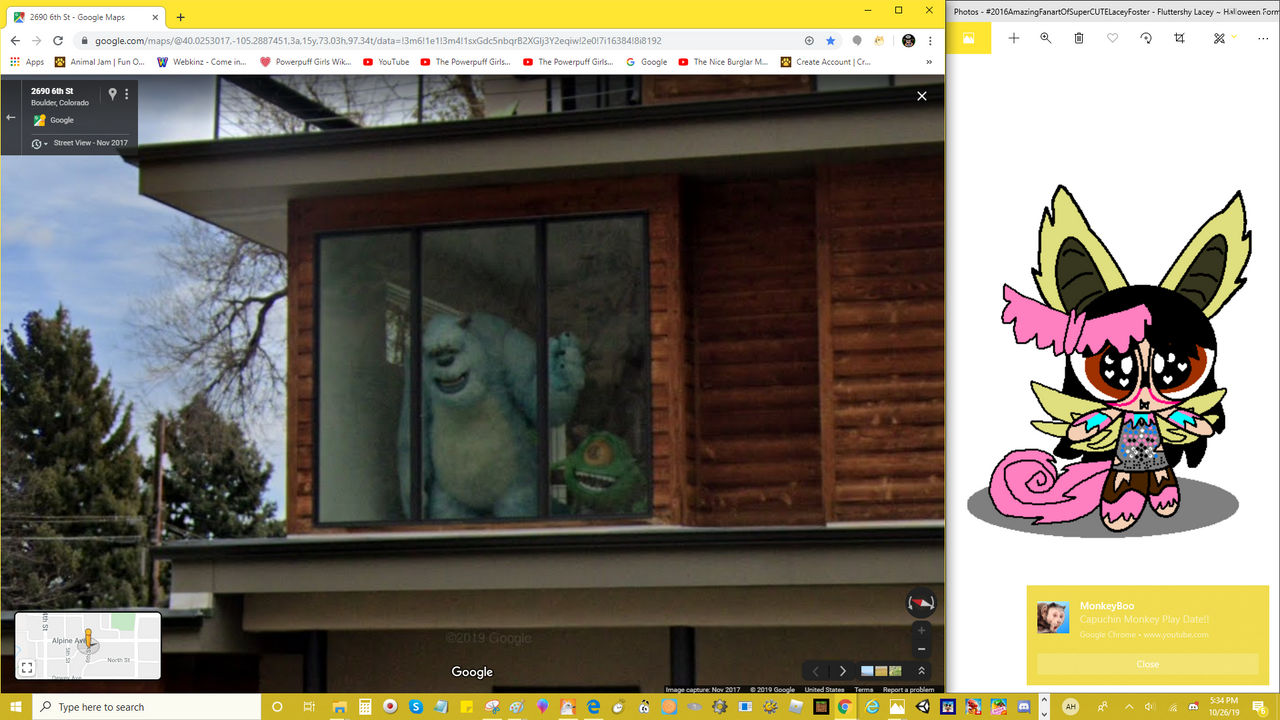Click the Street View compass
The image size is (1280, 720).
pyautogui.click(x=921, y=603)
